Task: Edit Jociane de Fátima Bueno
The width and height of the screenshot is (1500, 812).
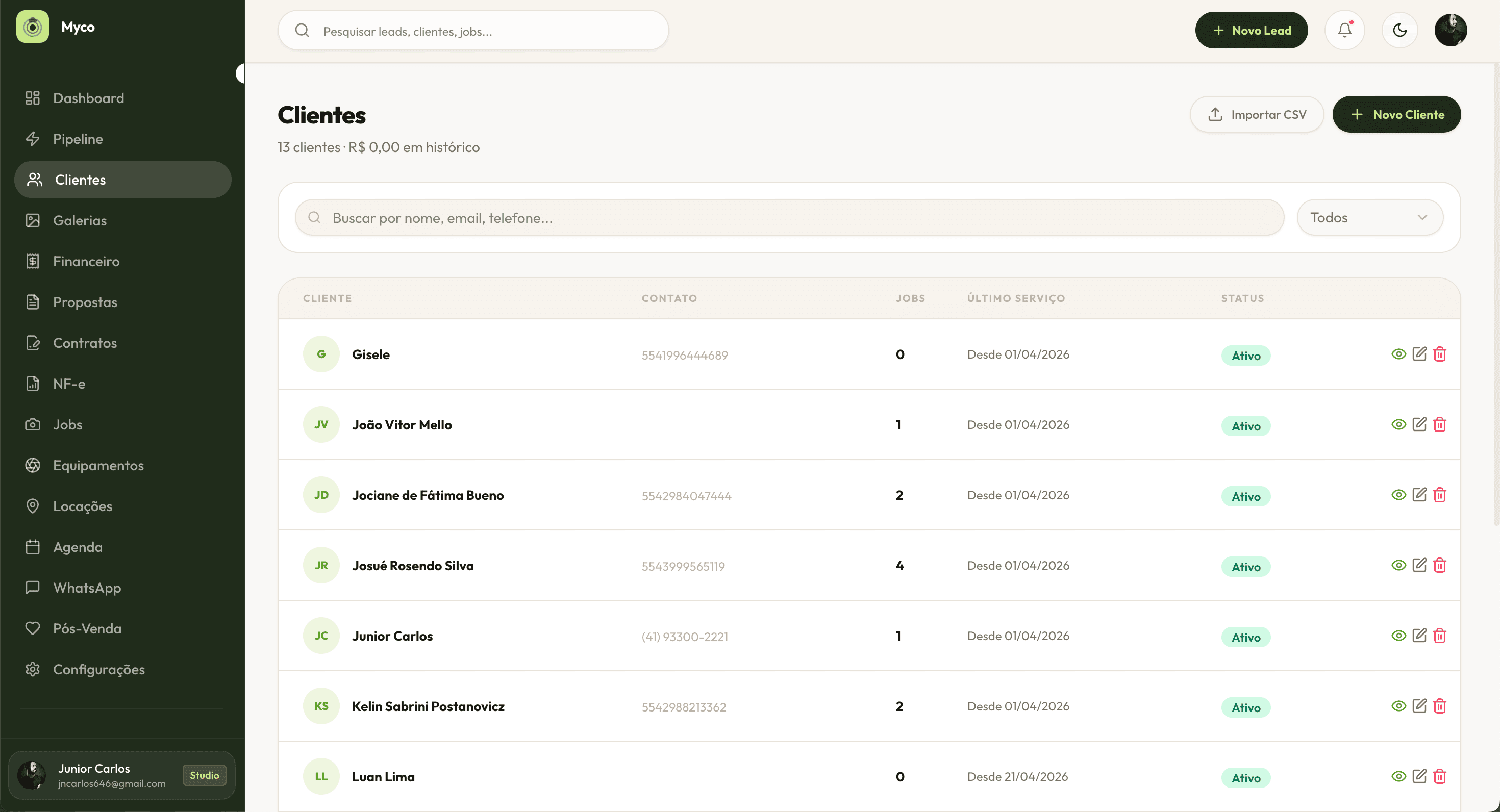Action: [1419, 495]
